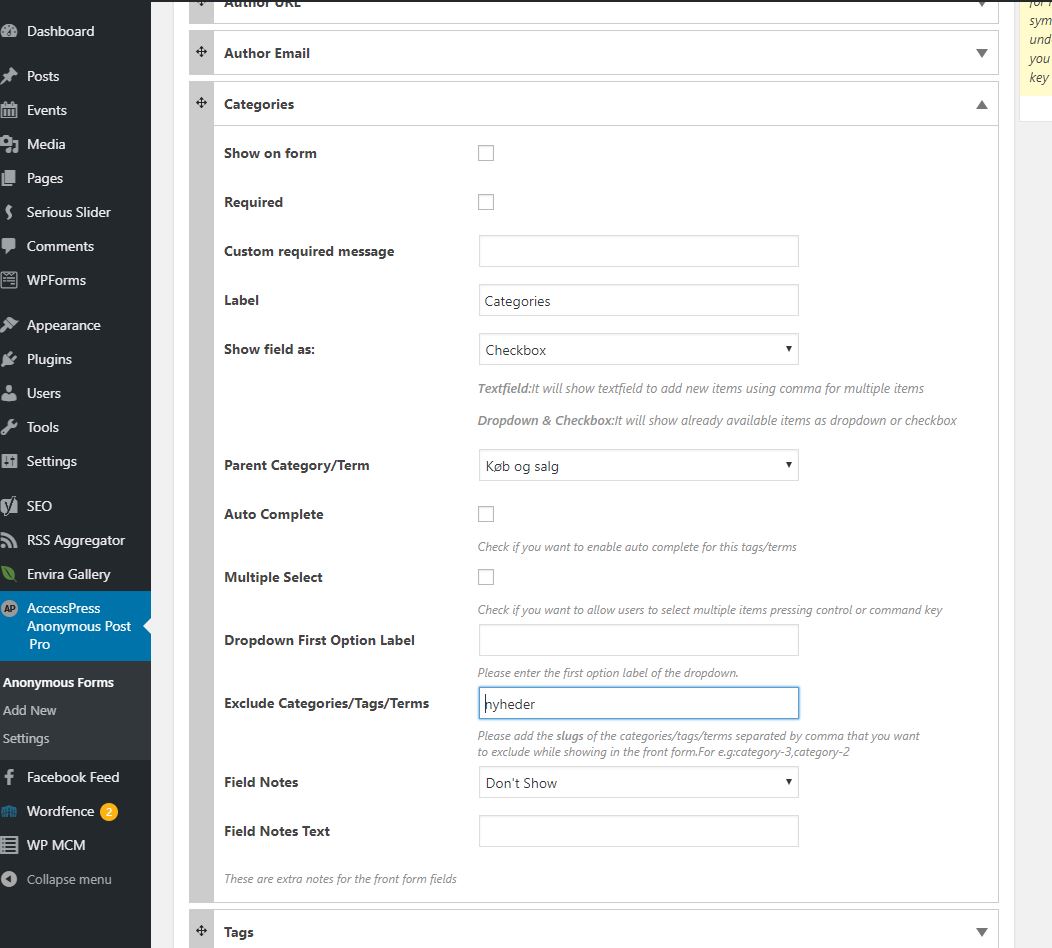The image size is (1052, 948).
Task: Click the Pages icon in sidebar
Action: (x=9, y=178)
